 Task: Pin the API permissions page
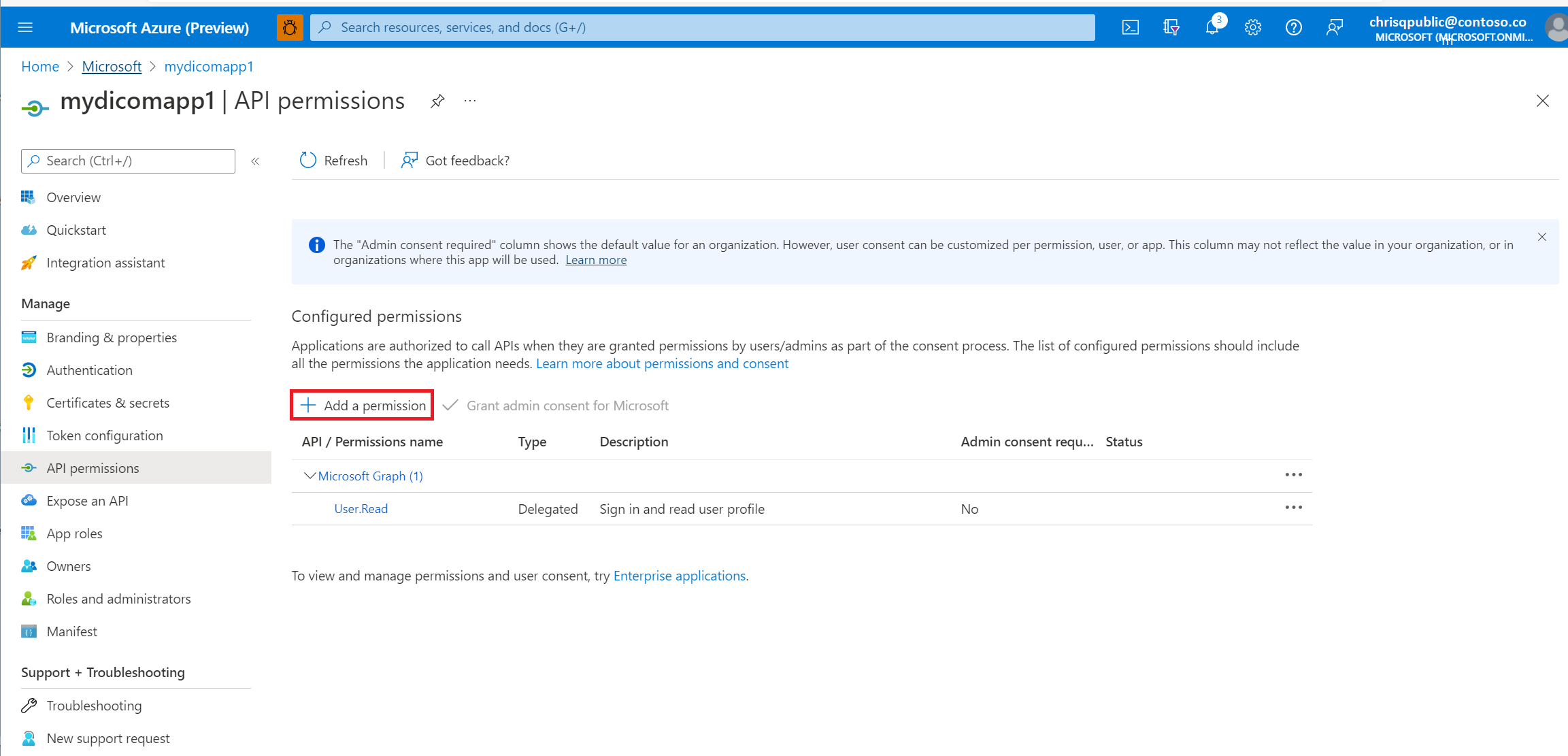click(437, 101)
